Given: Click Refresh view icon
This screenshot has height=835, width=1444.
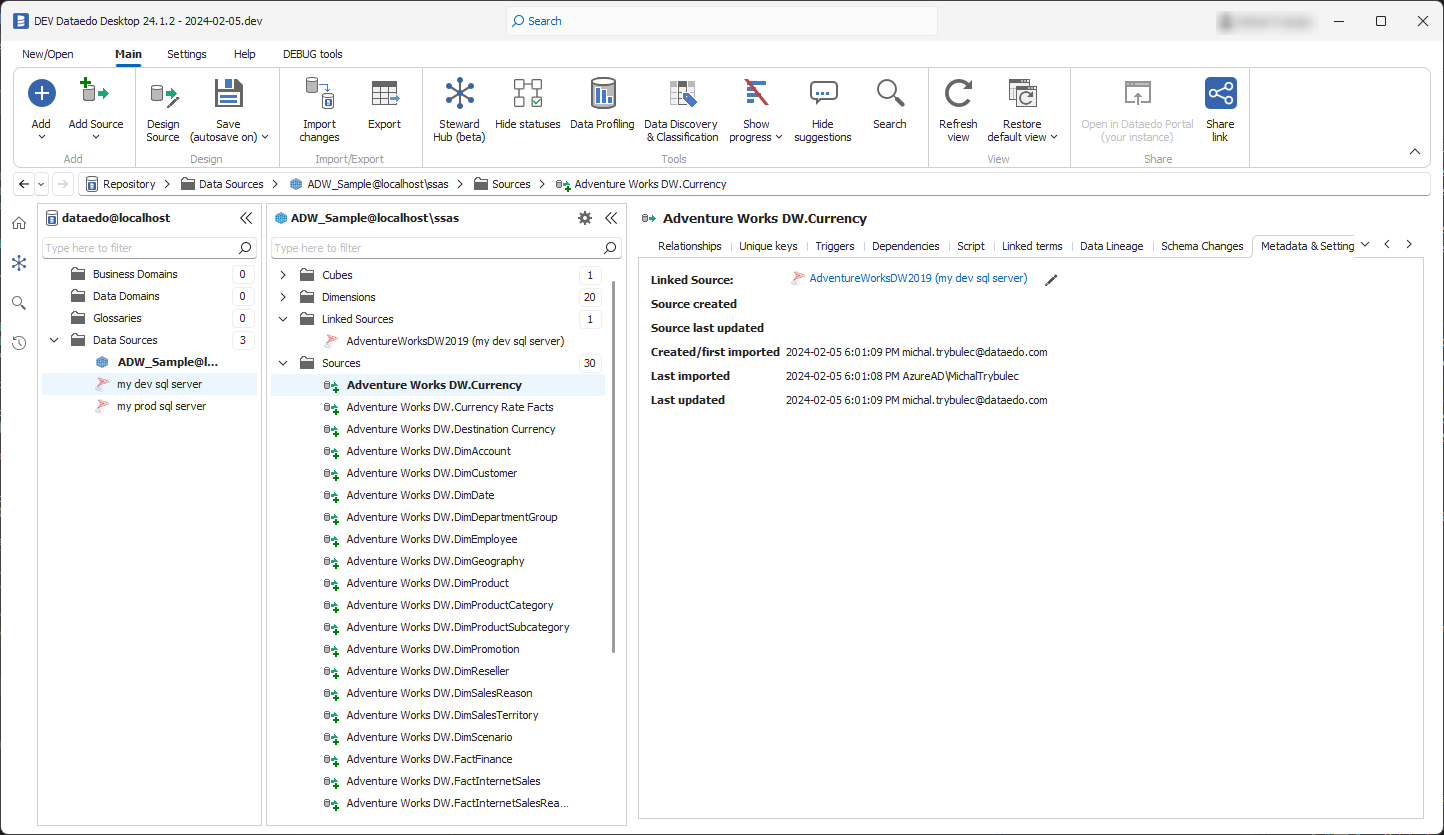Looking at the screenshot, I should pos(958,94).
